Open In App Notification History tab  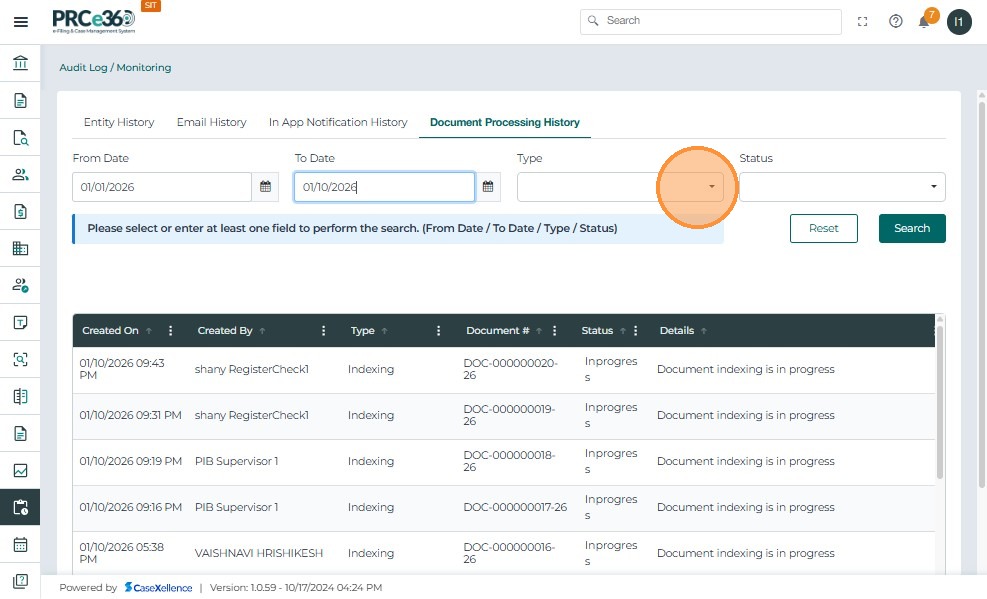click(338, 122)
